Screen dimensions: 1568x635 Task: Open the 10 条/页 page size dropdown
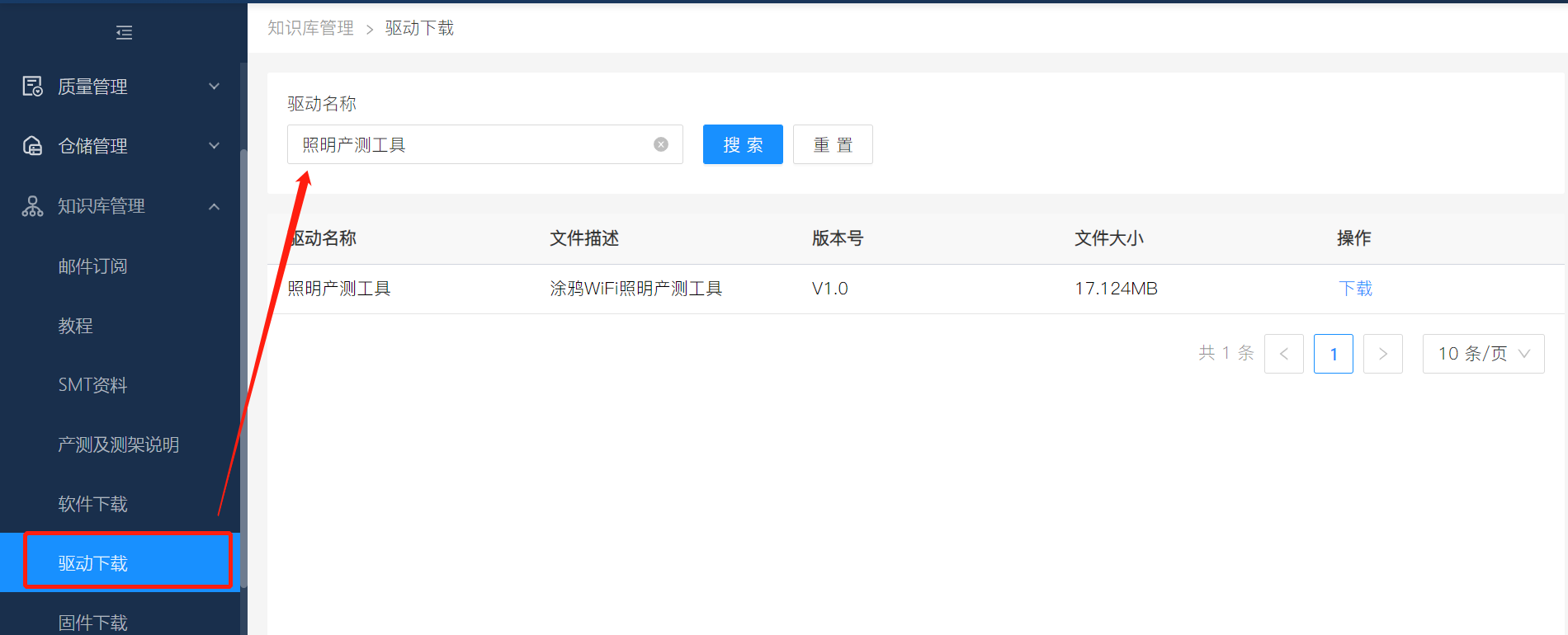(1483, 354)
